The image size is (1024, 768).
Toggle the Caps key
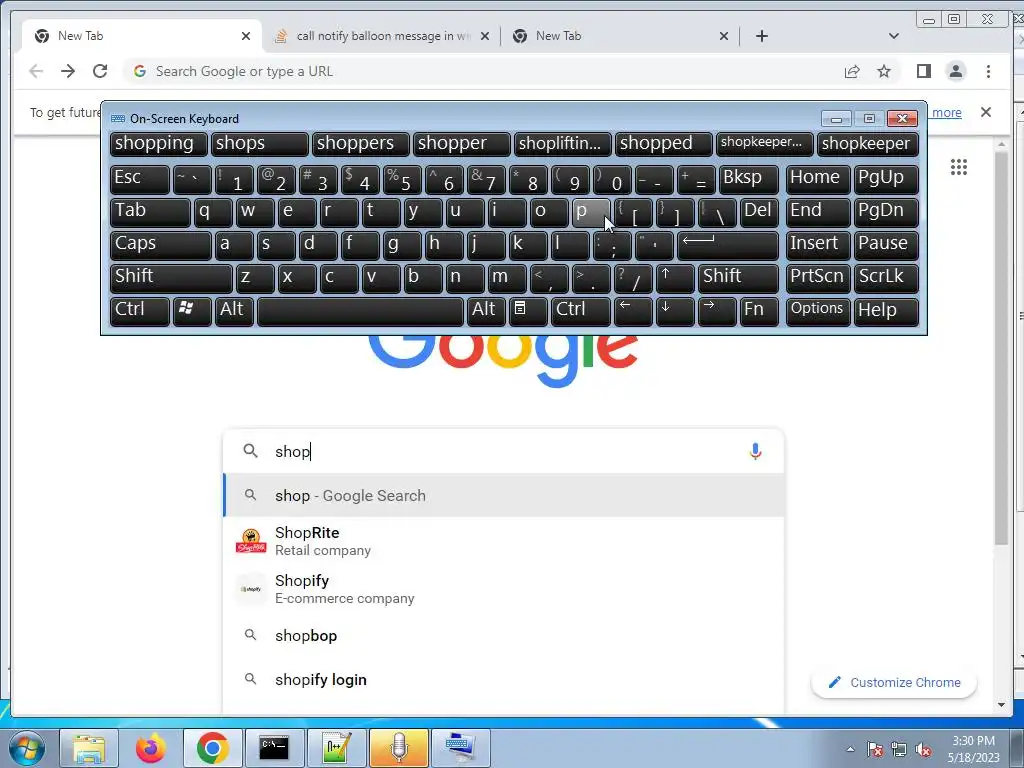point(161,245)
